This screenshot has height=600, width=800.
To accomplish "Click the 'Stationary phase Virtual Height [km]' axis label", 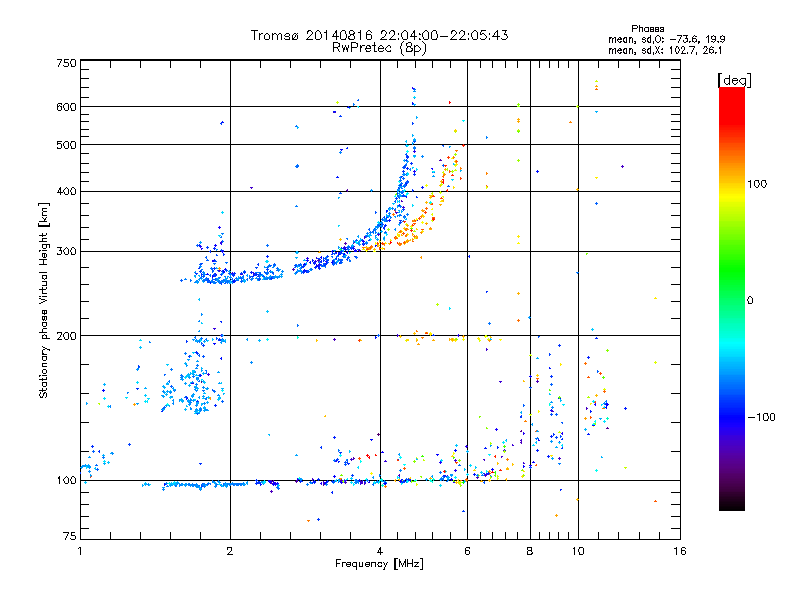I will [44, 300].
